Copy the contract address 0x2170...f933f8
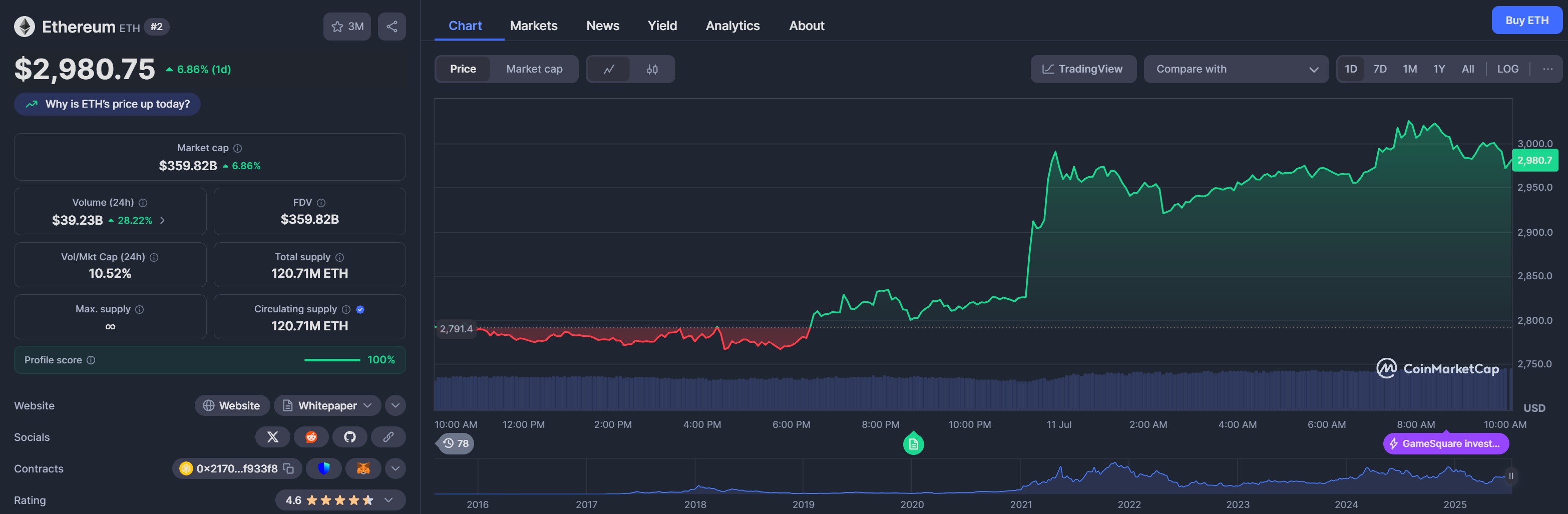 [288, 468]
